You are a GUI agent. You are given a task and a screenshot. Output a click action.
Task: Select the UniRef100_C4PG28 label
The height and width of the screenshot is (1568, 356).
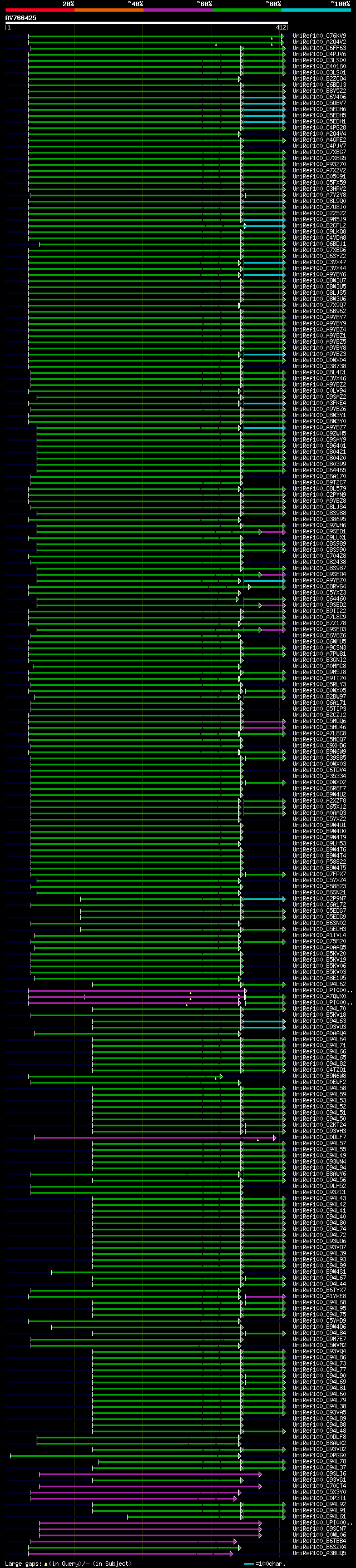pos(319,128)
